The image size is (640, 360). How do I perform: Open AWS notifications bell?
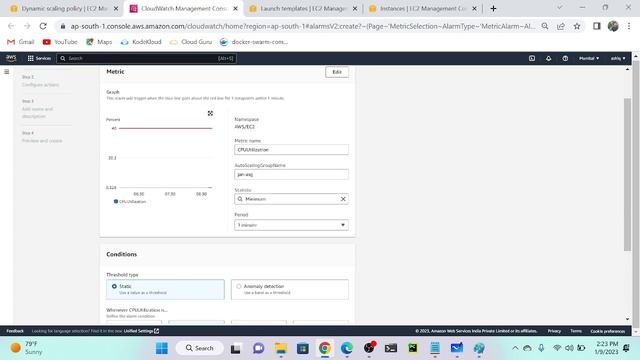549,58
